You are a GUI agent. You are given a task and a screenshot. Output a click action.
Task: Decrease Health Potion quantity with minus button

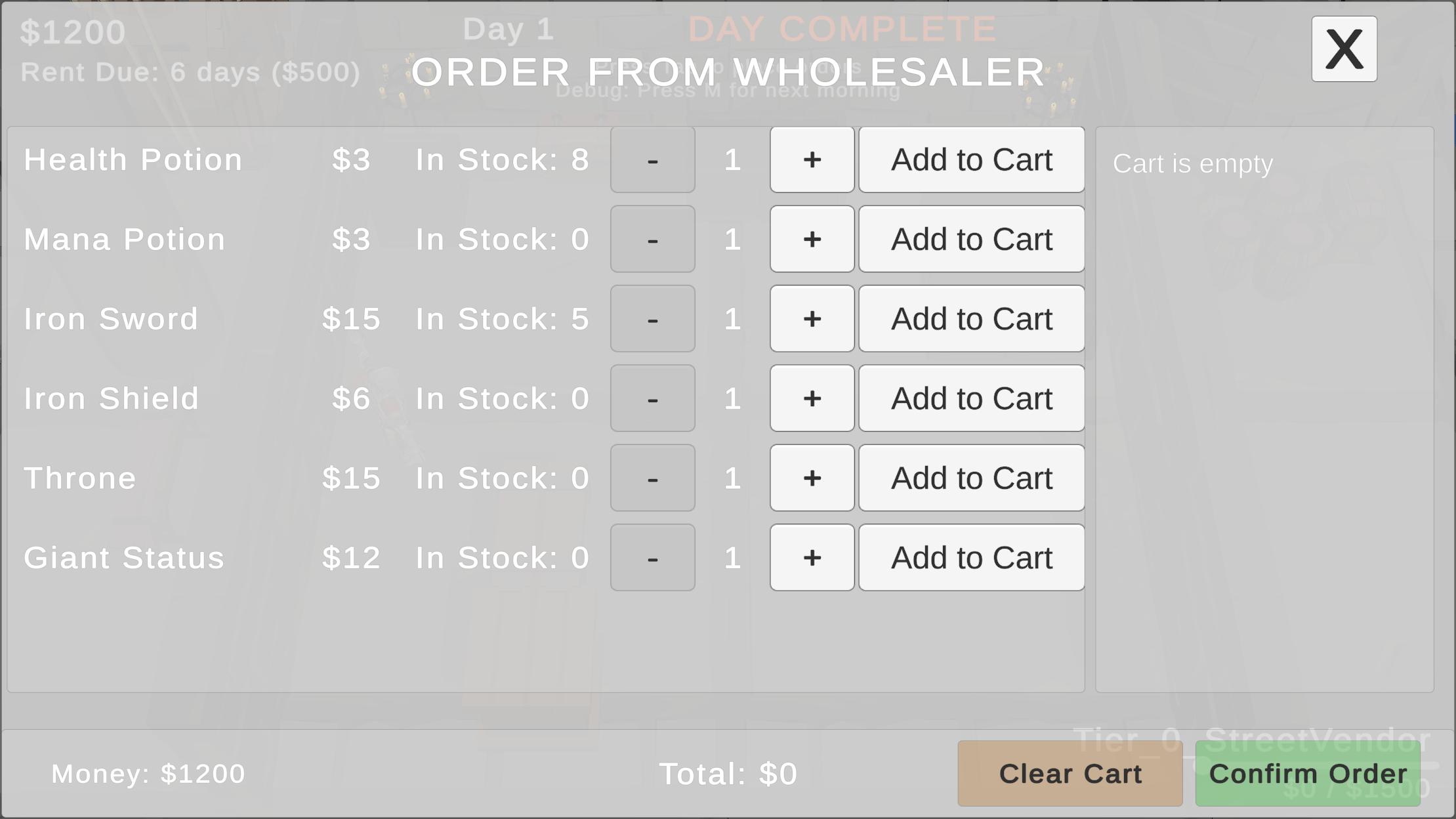pos(652,159)
